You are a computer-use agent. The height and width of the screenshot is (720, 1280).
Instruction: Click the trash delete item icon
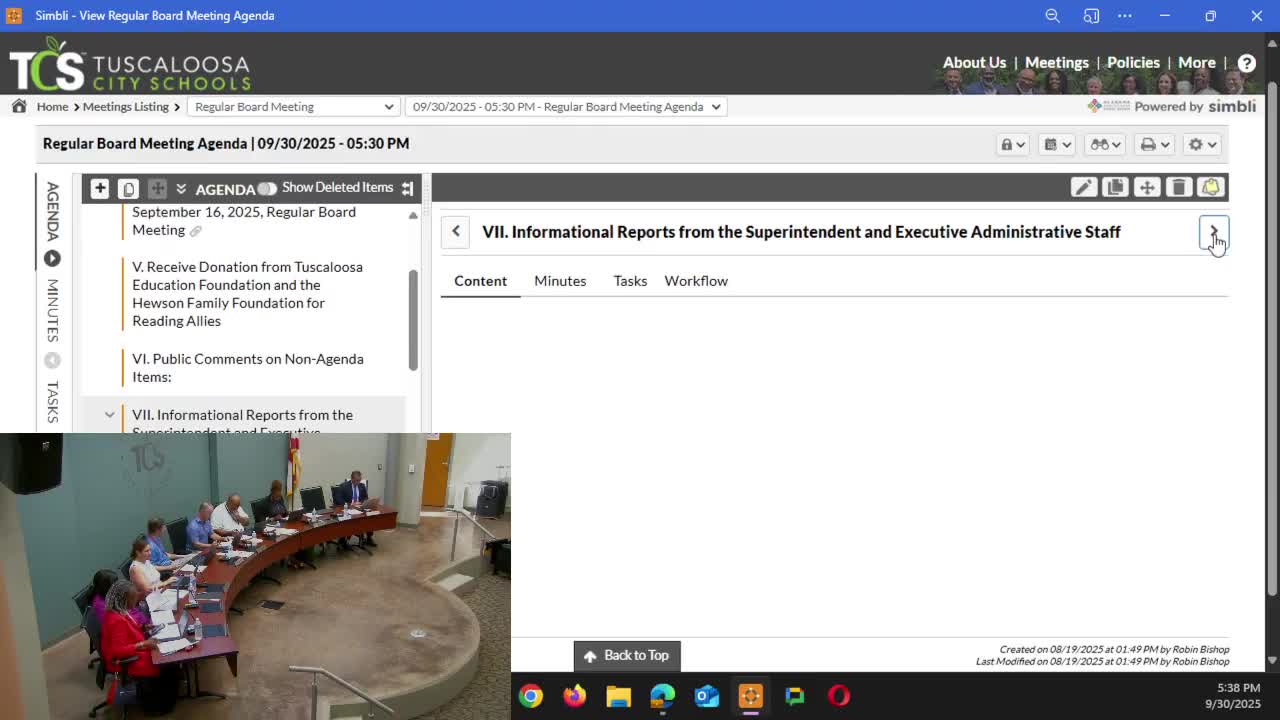pos(1179,188)
